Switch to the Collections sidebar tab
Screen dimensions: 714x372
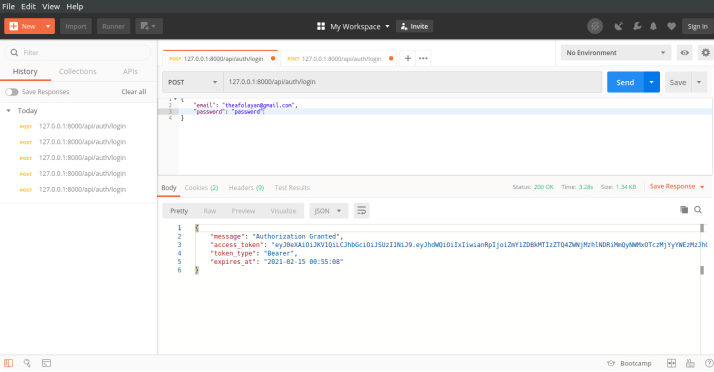coord(77,71)
